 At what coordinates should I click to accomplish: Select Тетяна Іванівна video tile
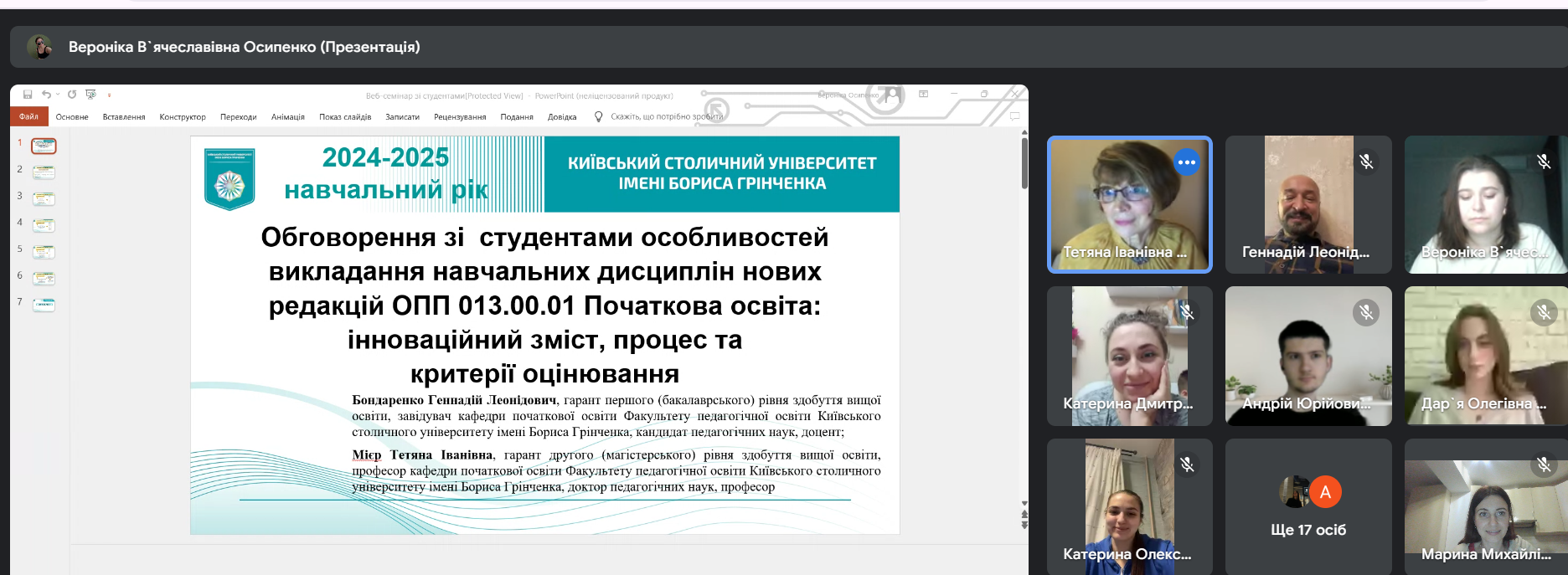point(1130,204)
